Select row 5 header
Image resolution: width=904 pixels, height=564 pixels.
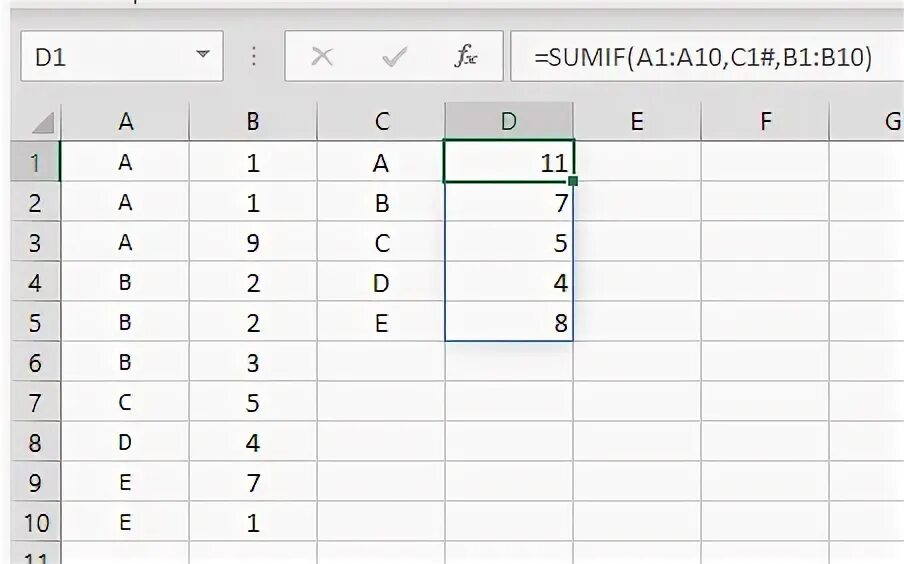pyautogui.click(x=35, y=322)
